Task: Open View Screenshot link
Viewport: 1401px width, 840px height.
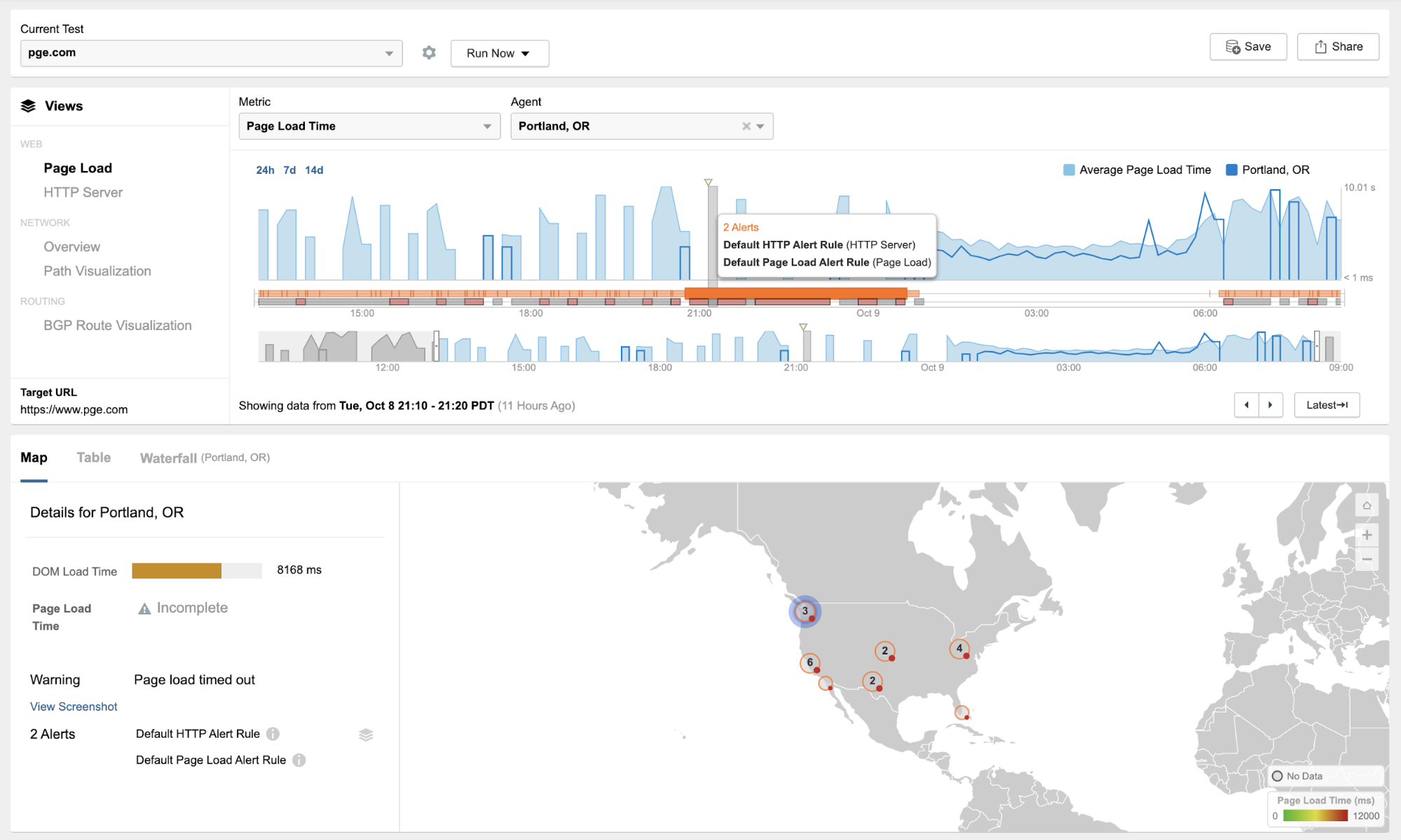Action: [74, 707]
